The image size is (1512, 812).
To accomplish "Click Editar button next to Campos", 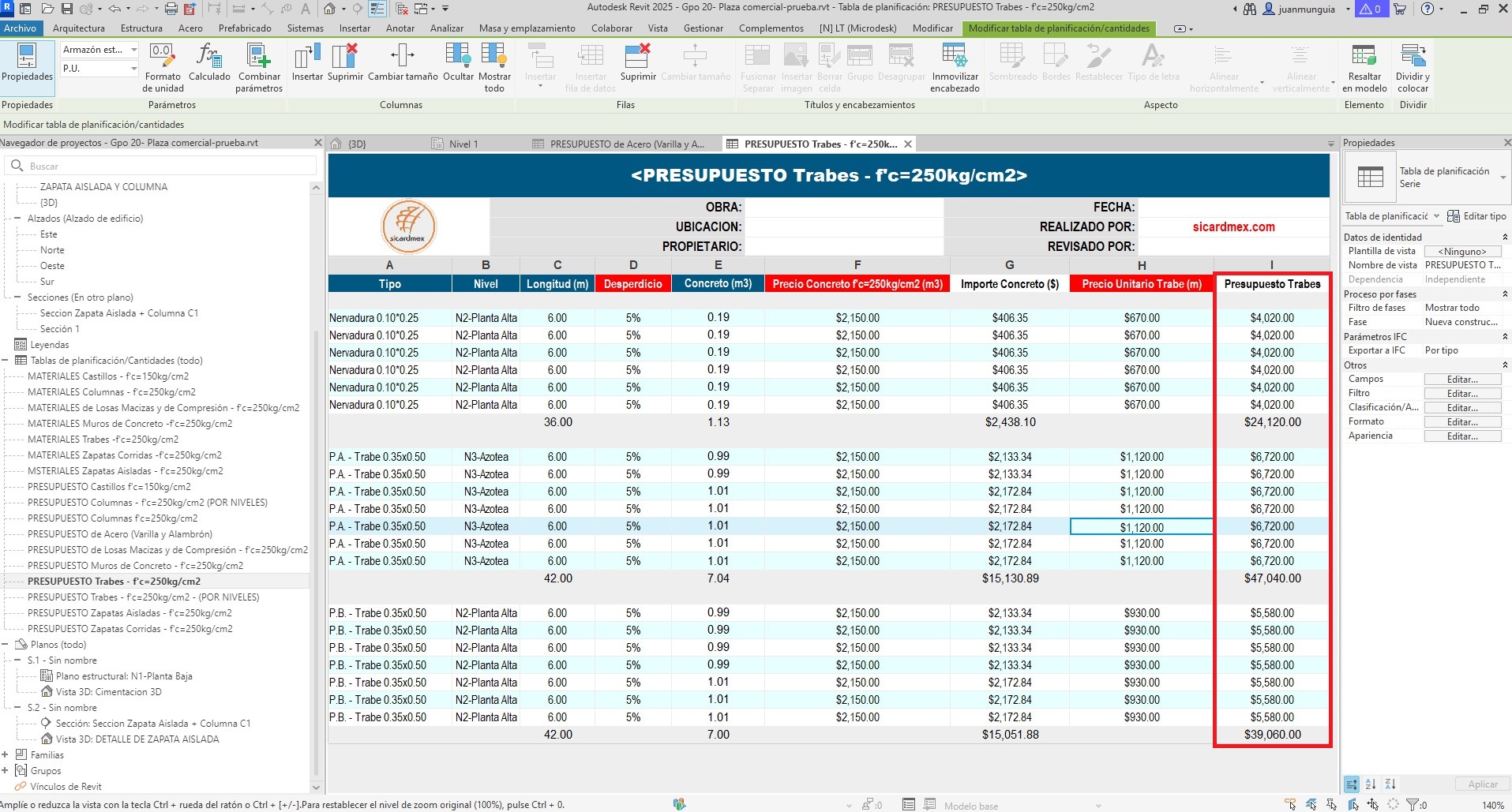I will [1462, 380].
